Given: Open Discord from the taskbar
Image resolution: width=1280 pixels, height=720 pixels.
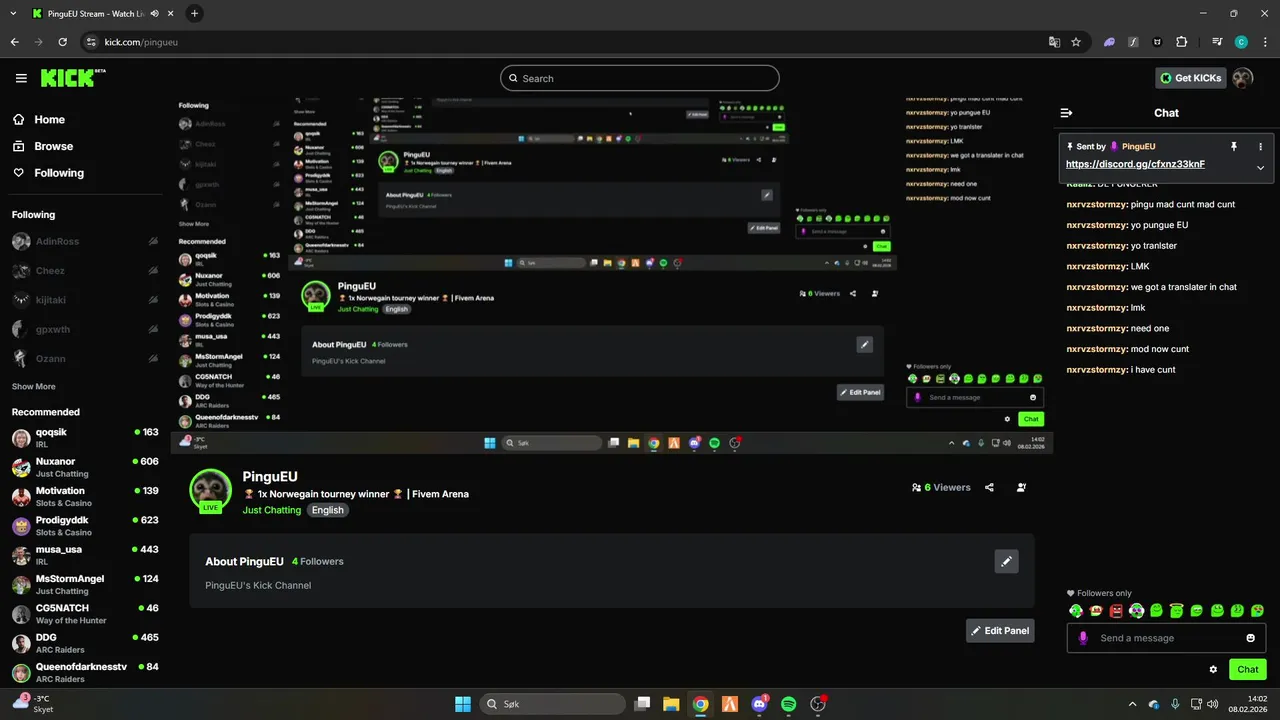Looking at the screenshot, I should 759,704.
